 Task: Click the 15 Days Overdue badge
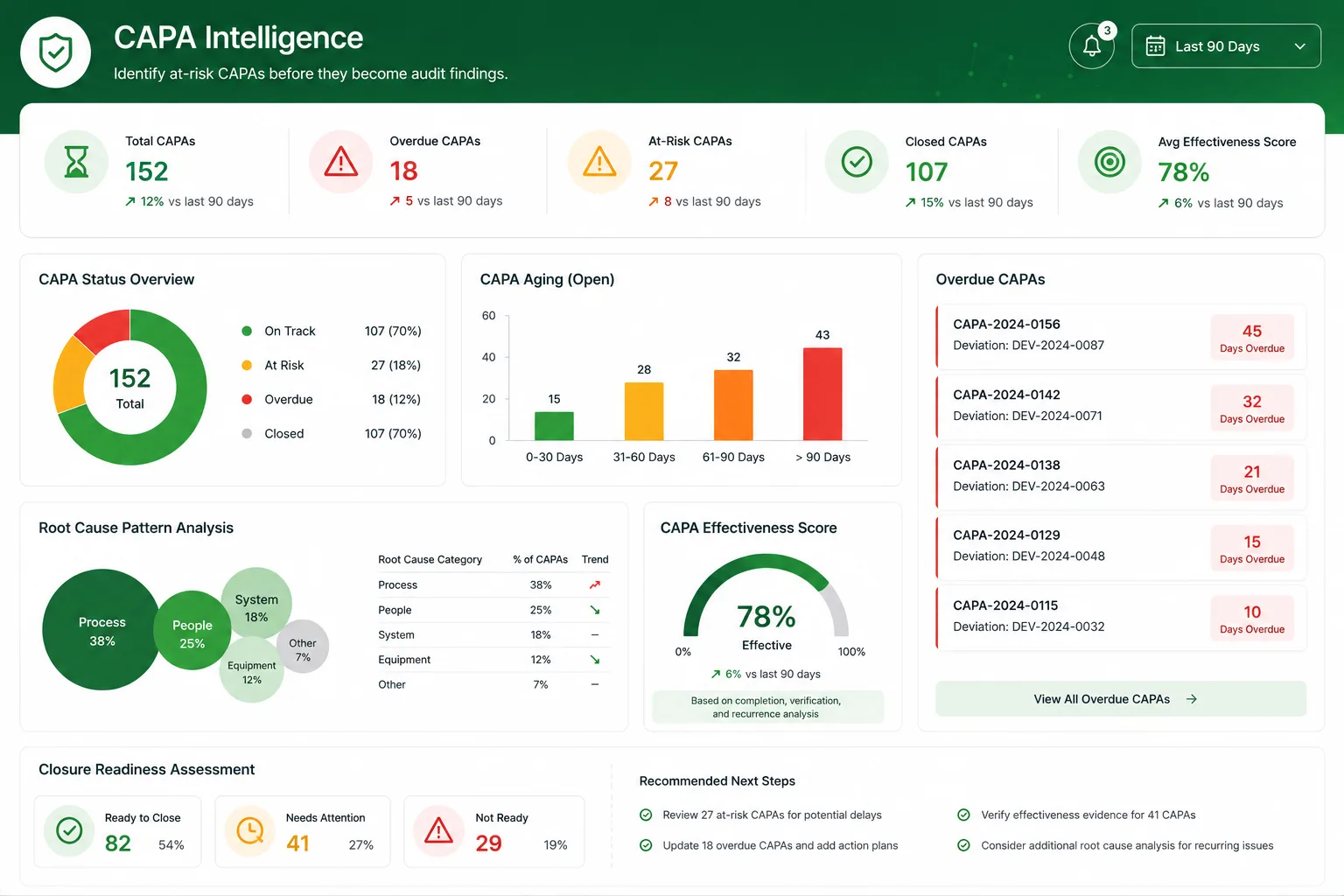tap(1252, 549)
